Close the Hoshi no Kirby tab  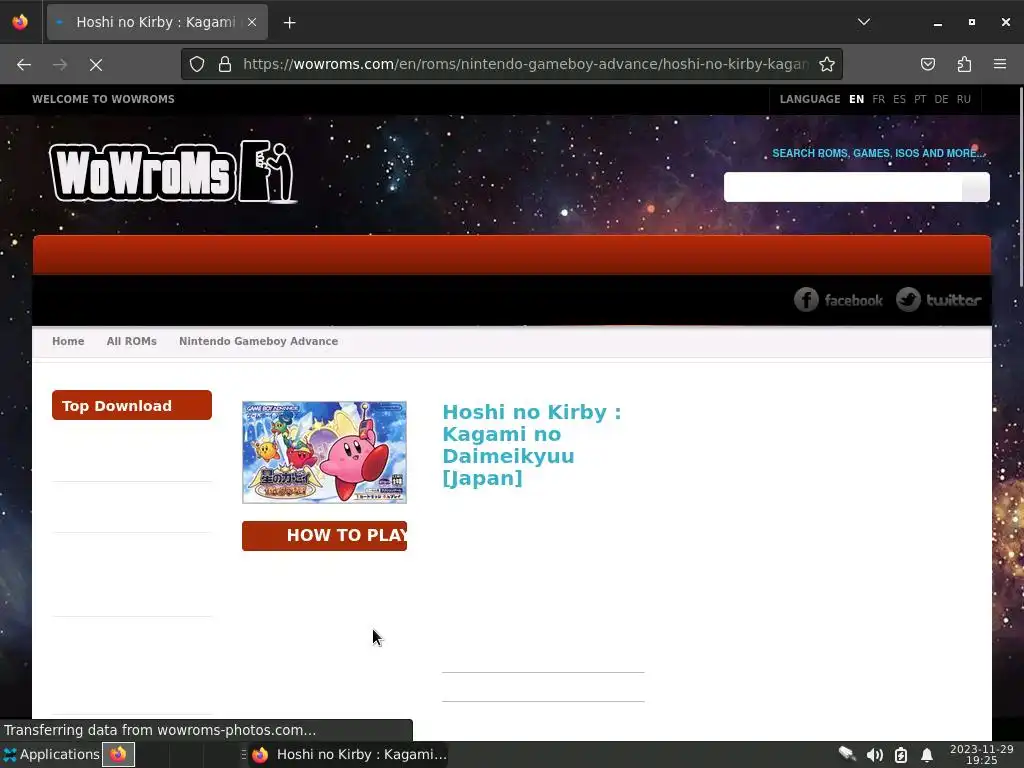(252, 22)
